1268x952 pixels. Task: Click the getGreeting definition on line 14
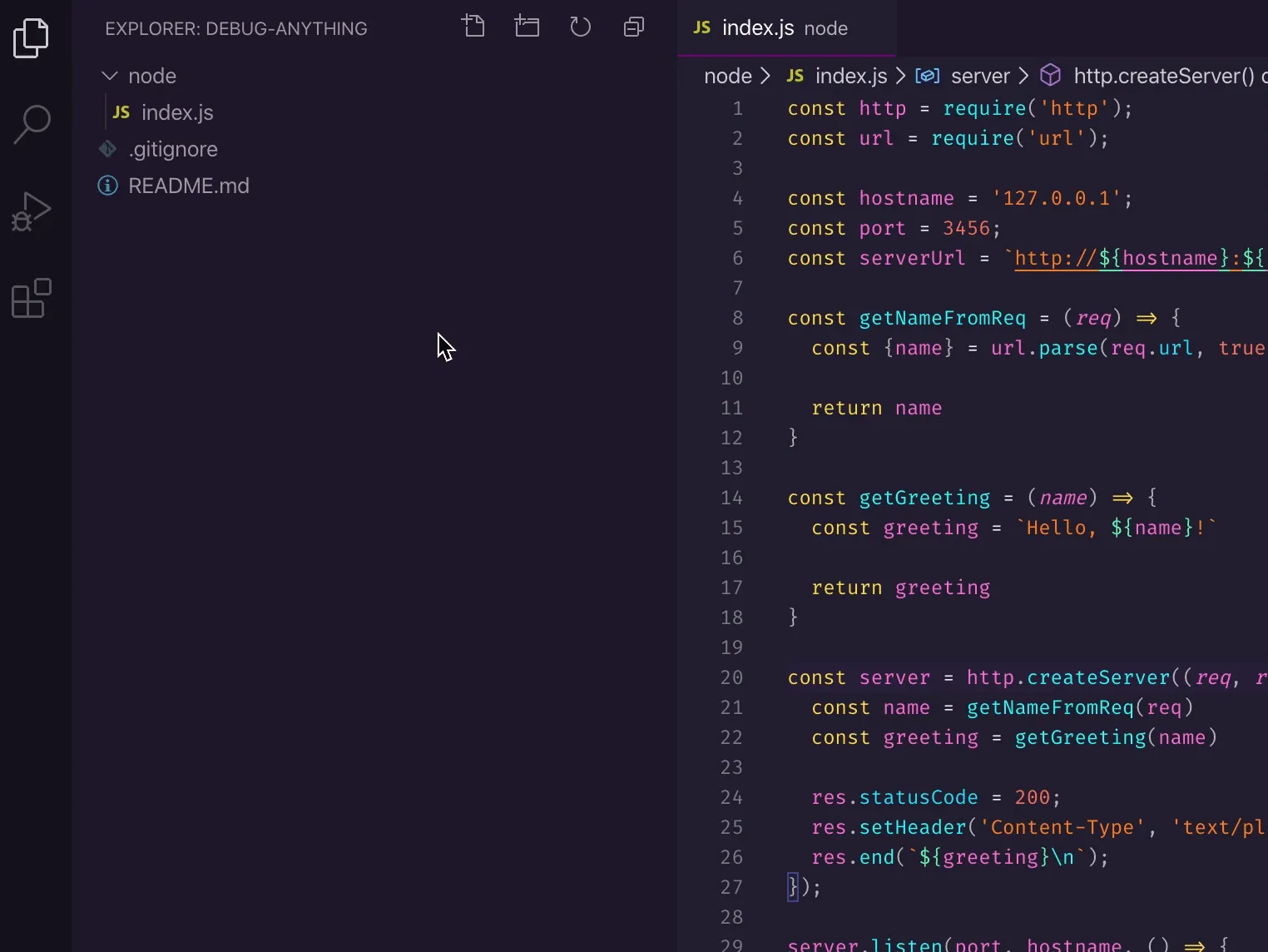point(924,498)
